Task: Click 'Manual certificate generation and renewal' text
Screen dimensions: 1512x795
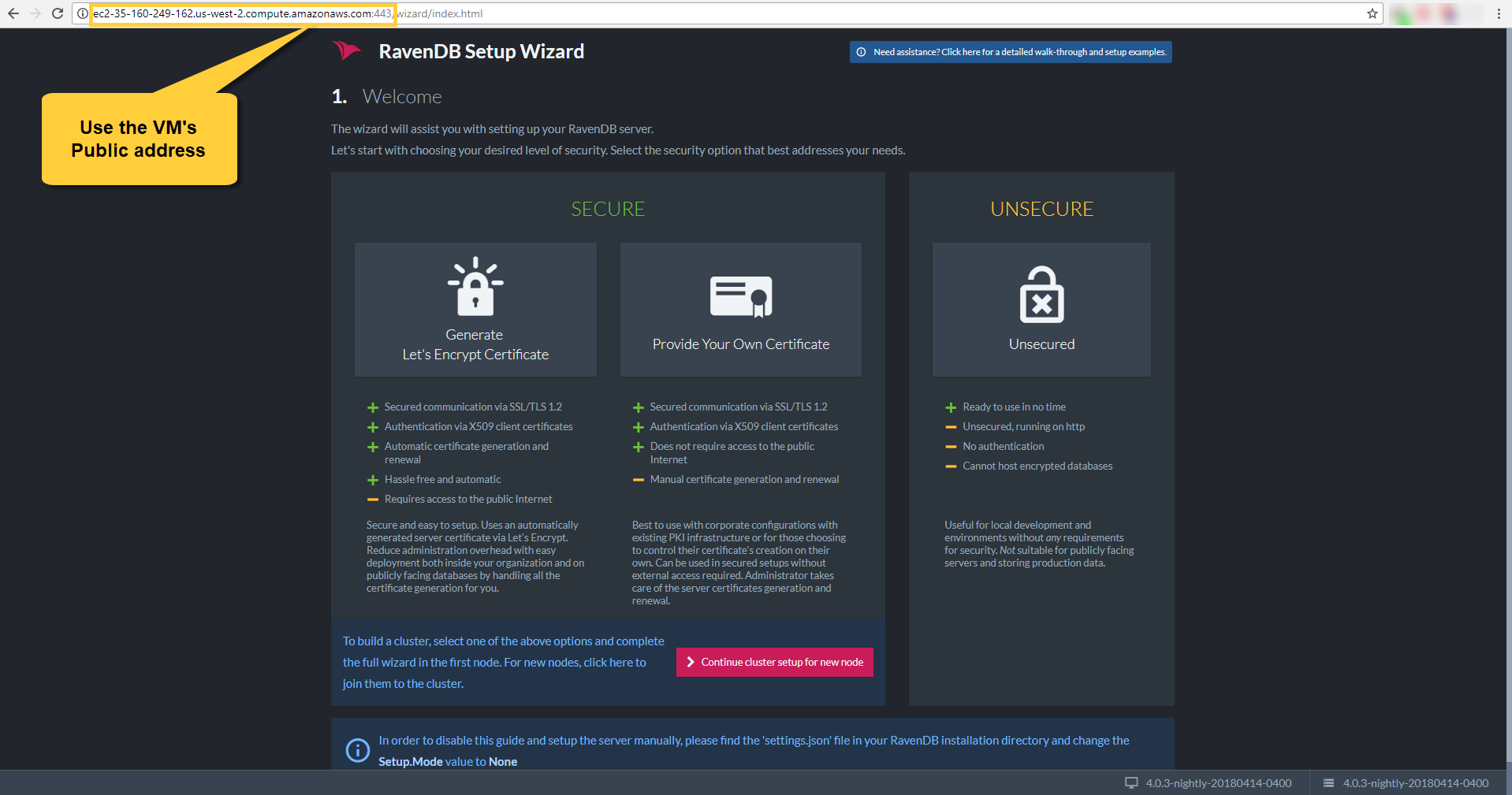Action: (x=744, y=479)
